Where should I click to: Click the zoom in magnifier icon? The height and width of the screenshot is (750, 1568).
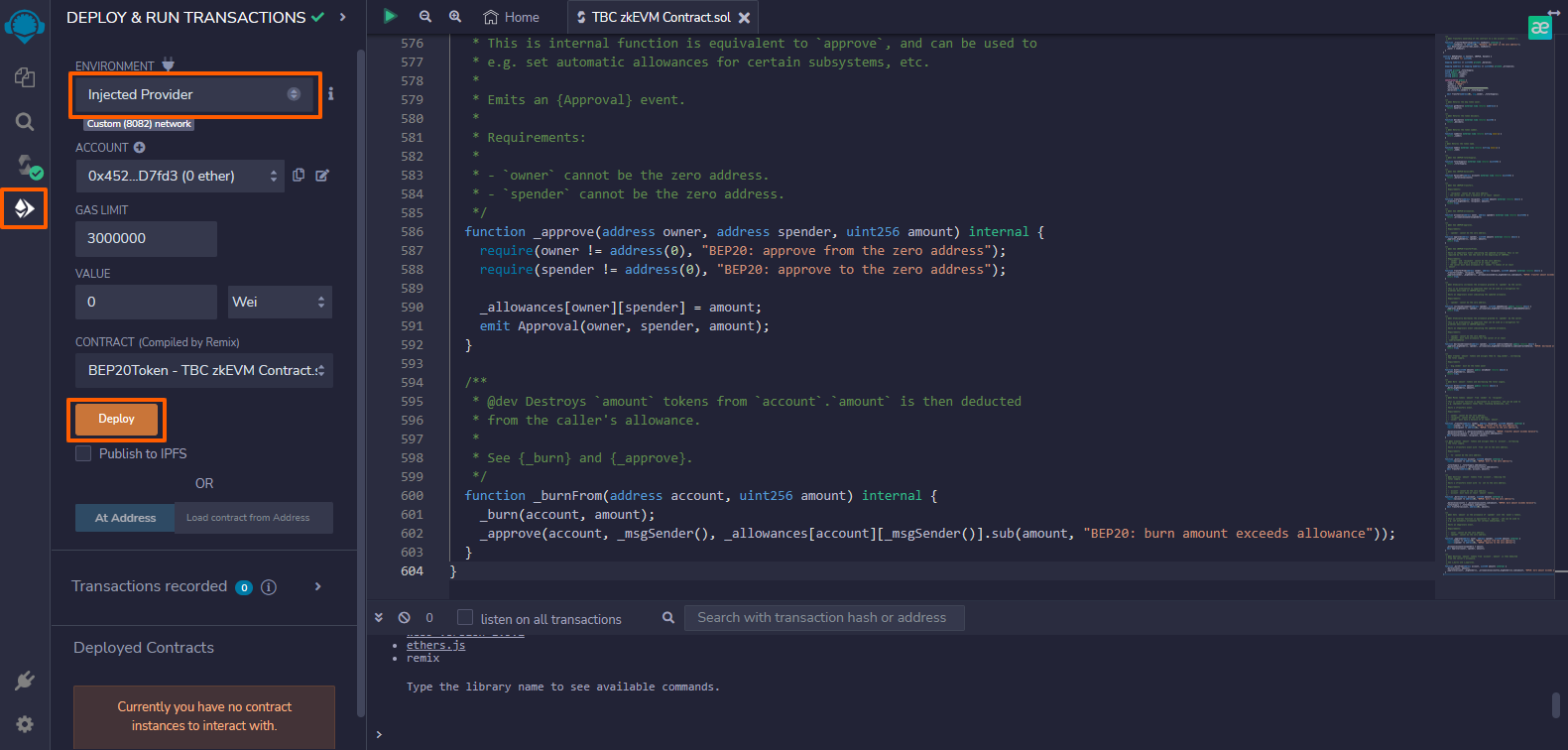[455, 17]
